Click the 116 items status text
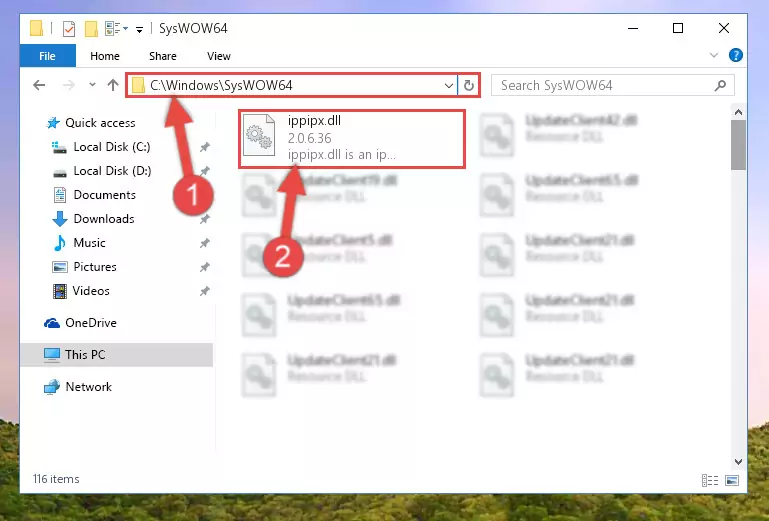The width and height of the screenshot is (769, 521). [x=56, y=479]
